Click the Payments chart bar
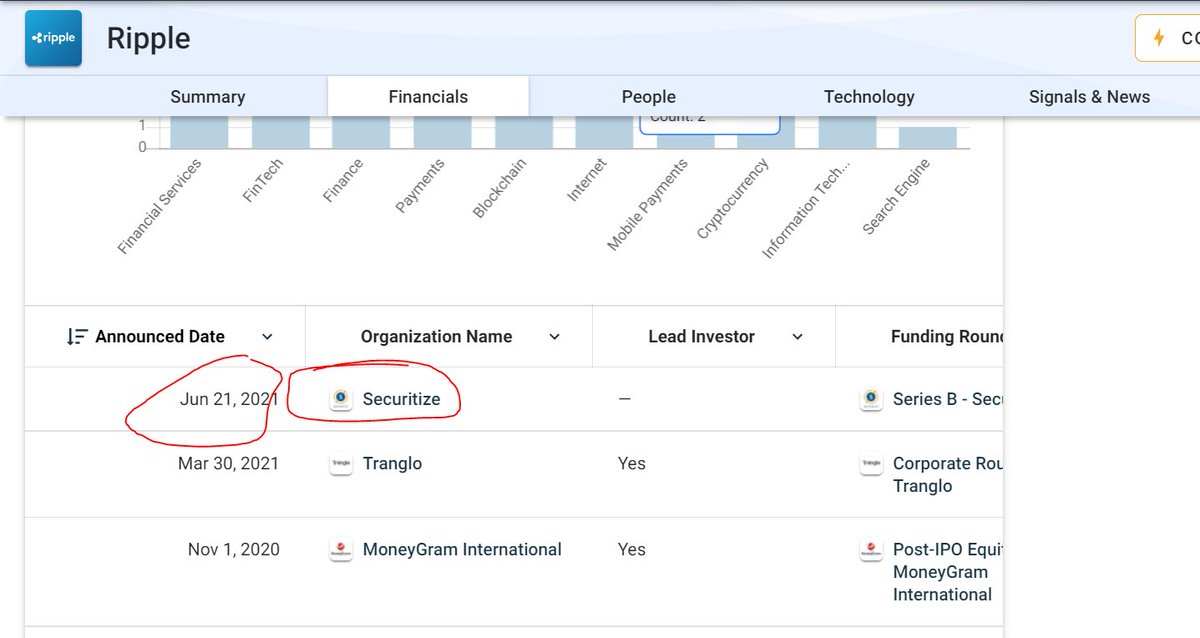Viewport: 1200px width, 638px height. point(442,132)
